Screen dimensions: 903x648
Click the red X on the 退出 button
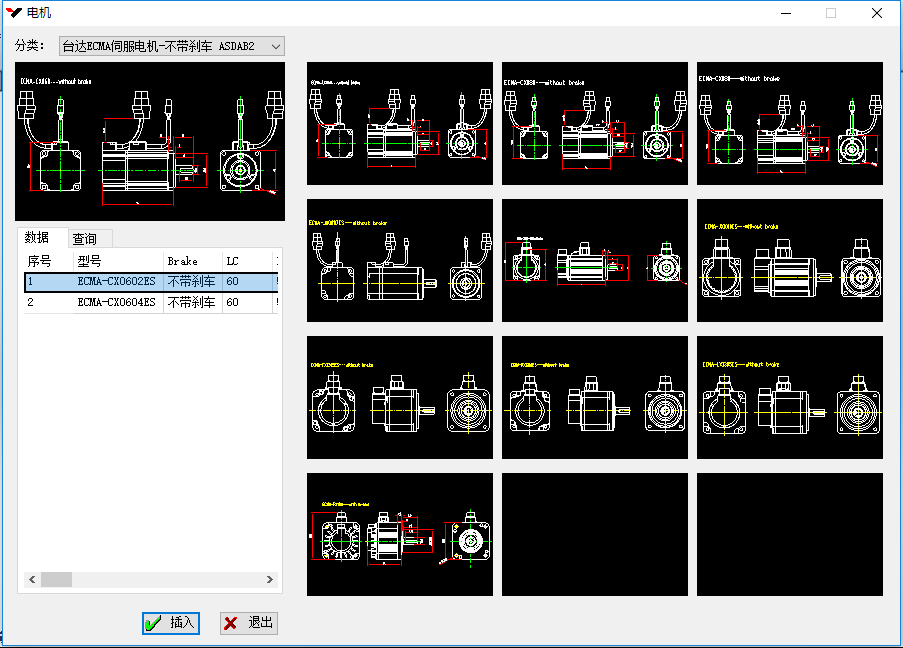click(x=231, y=623)
